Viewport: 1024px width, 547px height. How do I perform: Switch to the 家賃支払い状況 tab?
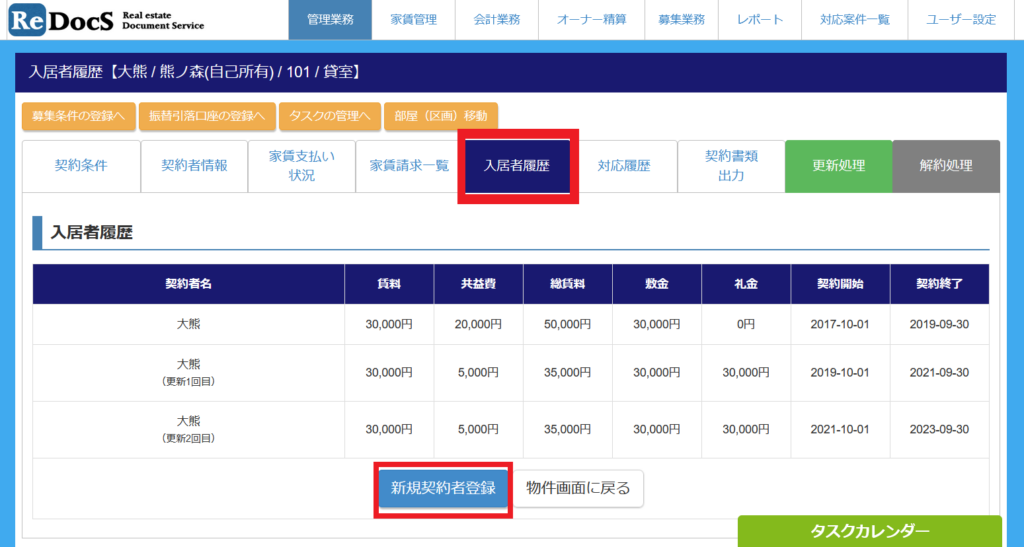302,166
